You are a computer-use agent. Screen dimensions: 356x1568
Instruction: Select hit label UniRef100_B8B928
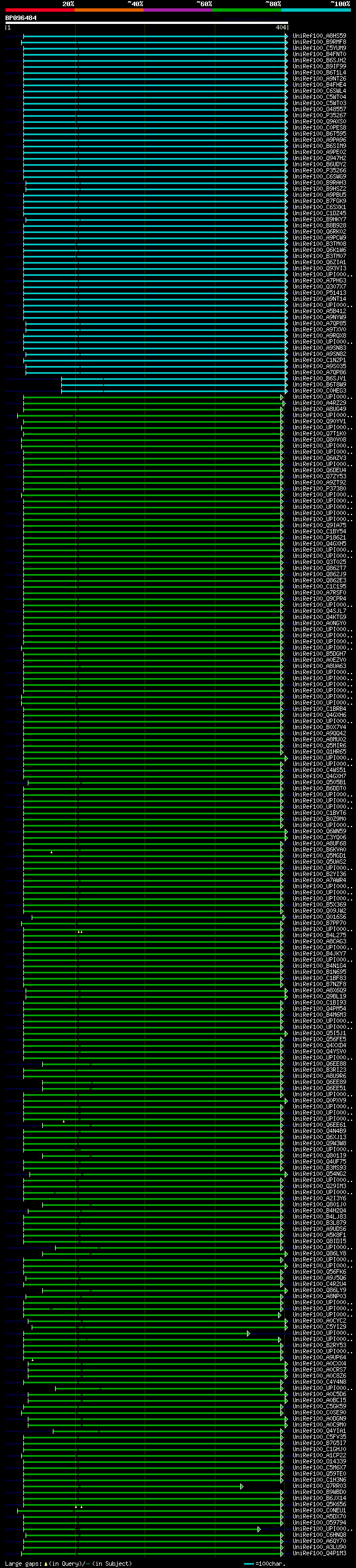pos(319,225)
